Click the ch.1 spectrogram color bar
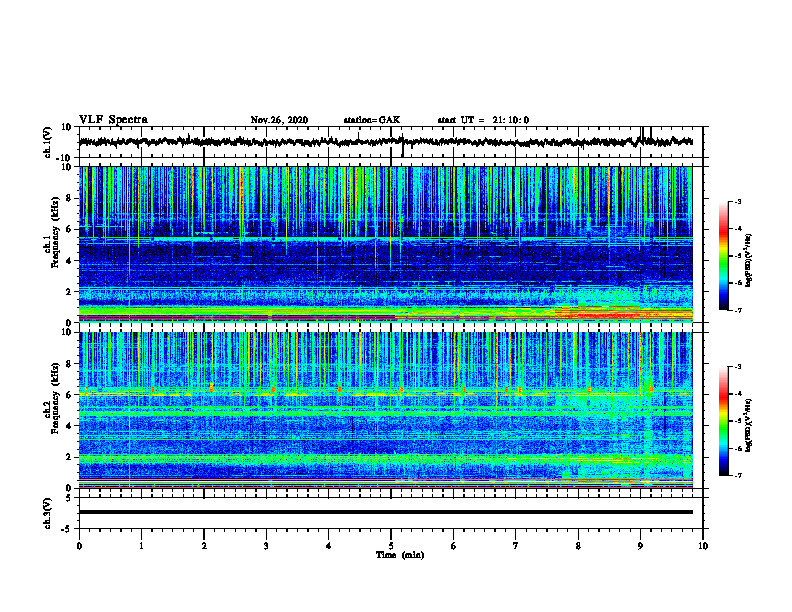 pos(723,256)
